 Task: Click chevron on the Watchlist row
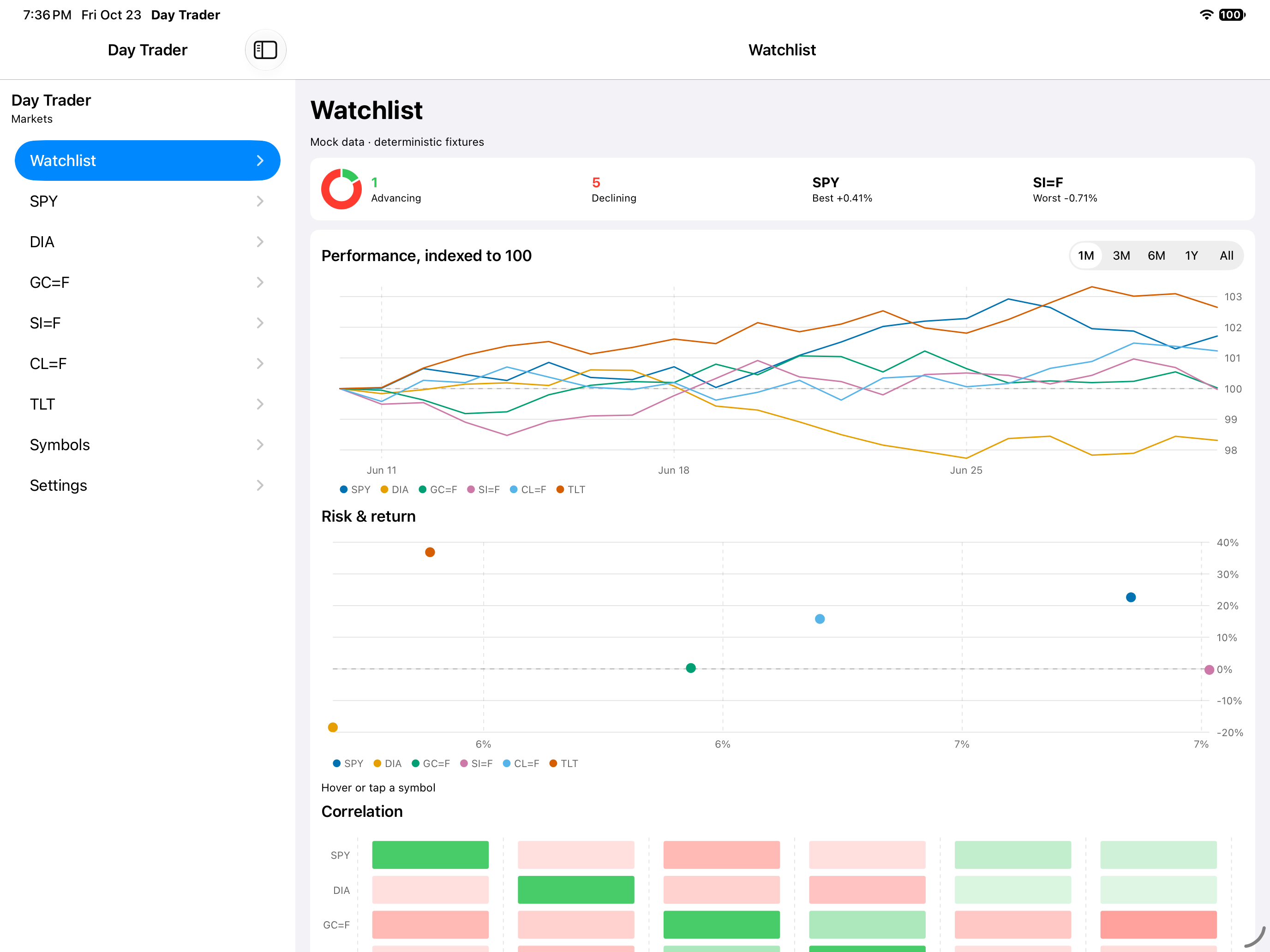pos(260,161)
